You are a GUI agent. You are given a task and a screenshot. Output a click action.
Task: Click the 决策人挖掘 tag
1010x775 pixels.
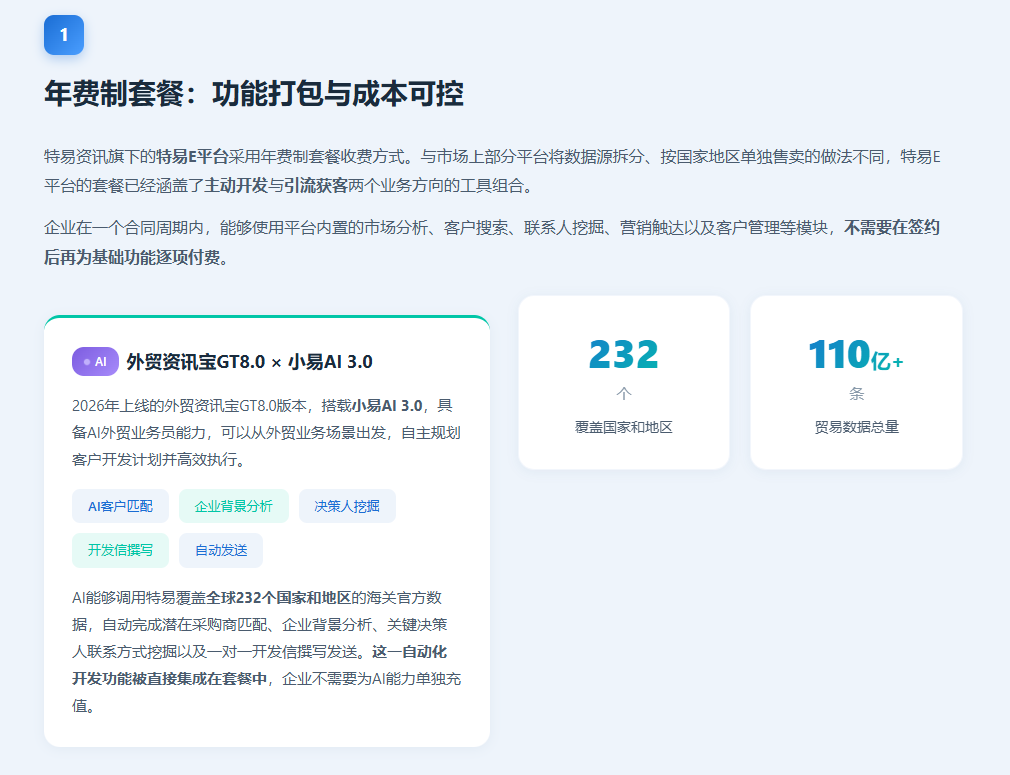pos(347,506)
